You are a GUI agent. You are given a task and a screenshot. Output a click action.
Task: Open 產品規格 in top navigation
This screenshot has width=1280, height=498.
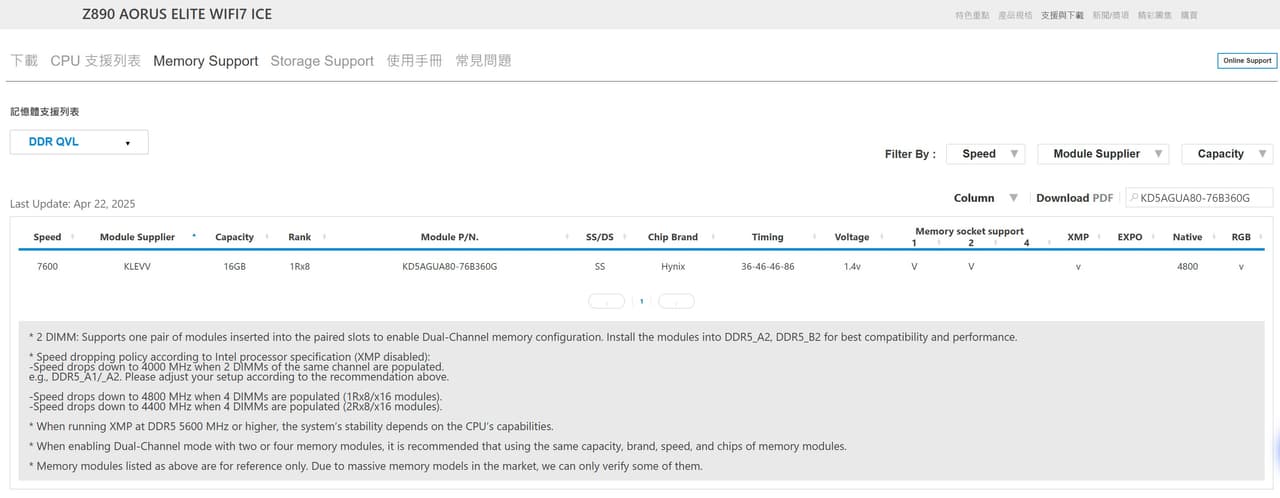(1015, 15)
